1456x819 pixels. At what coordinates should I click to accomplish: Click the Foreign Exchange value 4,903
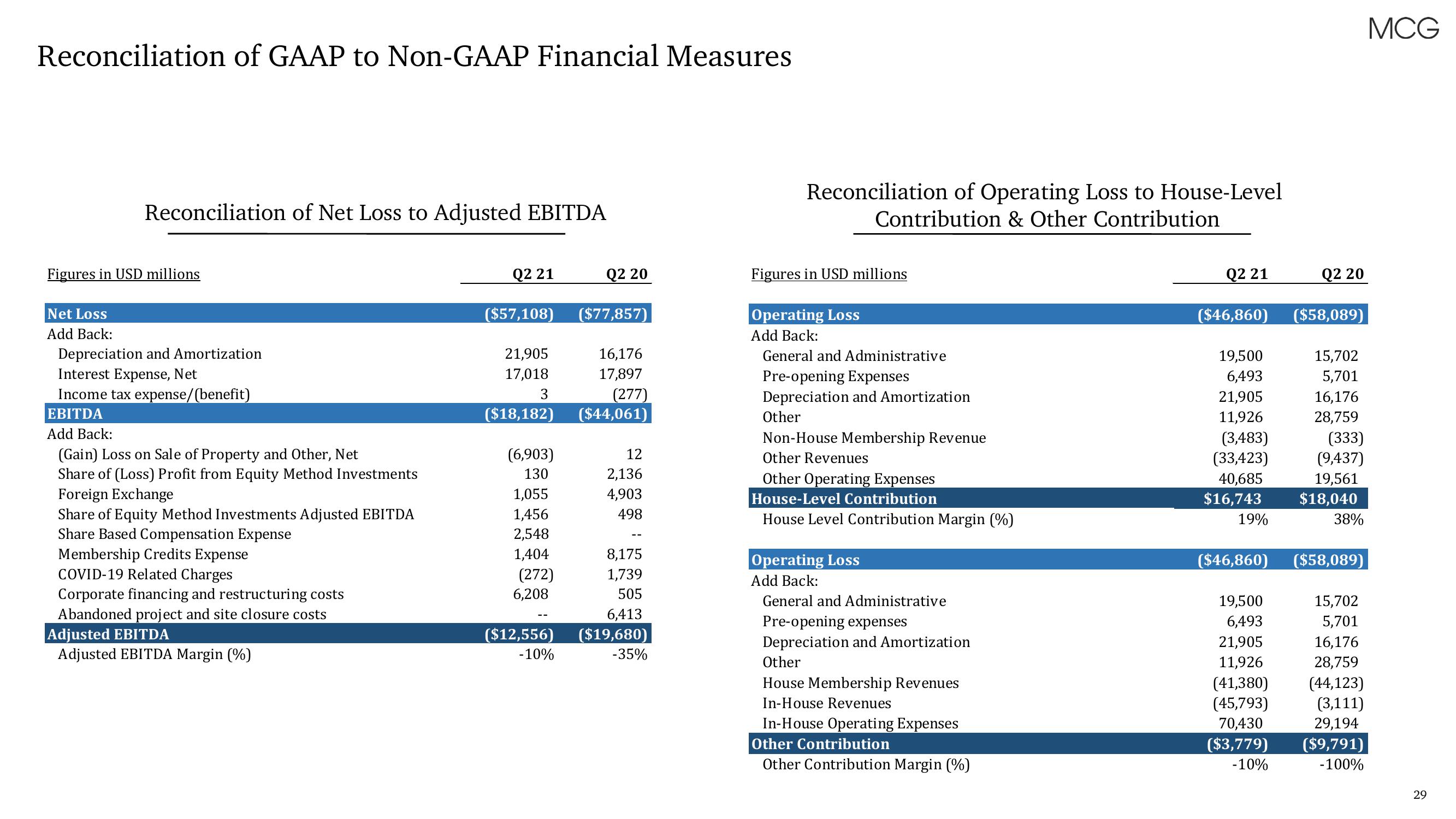(624, 494)
